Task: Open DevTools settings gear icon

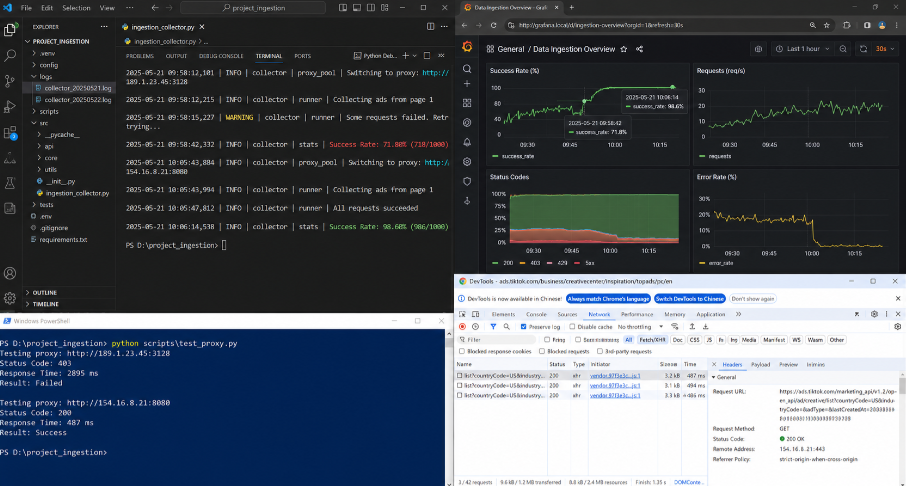Action: point(874,314)
